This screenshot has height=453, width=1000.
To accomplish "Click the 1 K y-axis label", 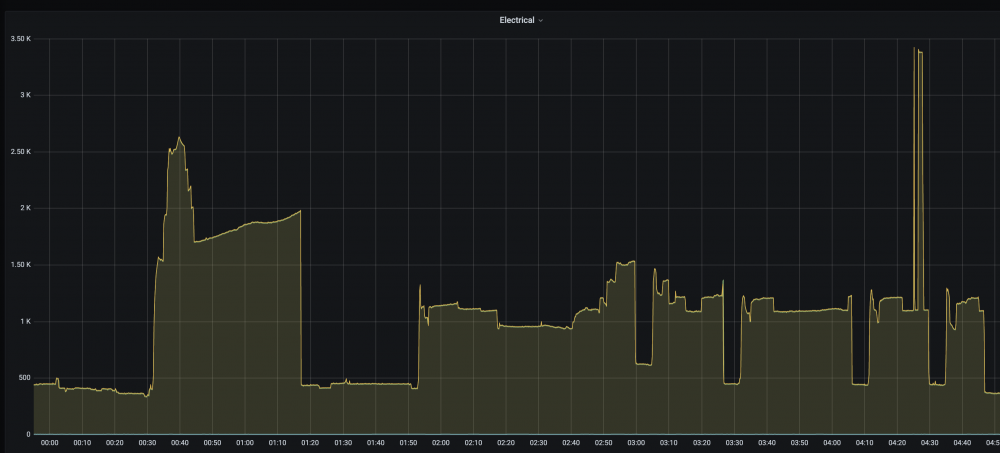I will (x=25, y=322).
